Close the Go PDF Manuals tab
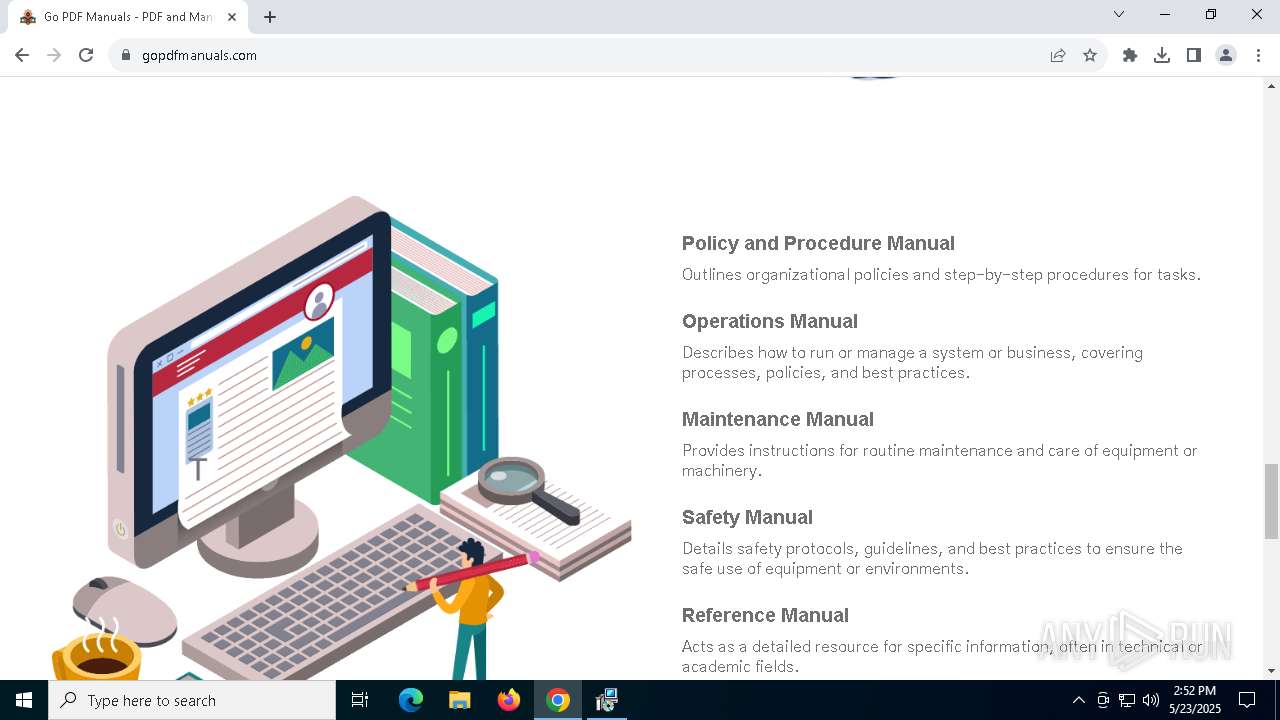 tap(232, 17)
